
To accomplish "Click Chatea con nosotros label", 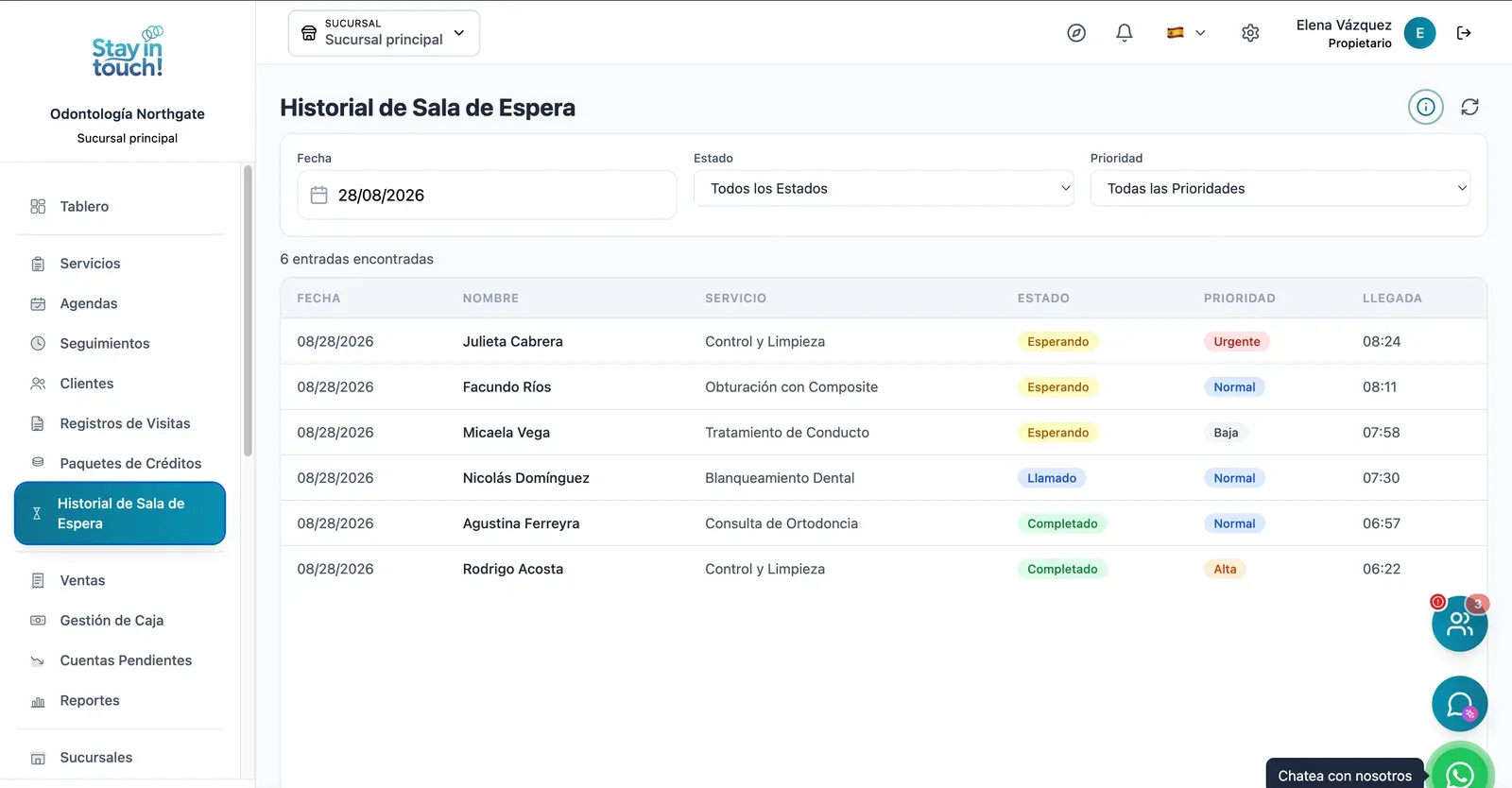I will click(x=1345, y=776).
